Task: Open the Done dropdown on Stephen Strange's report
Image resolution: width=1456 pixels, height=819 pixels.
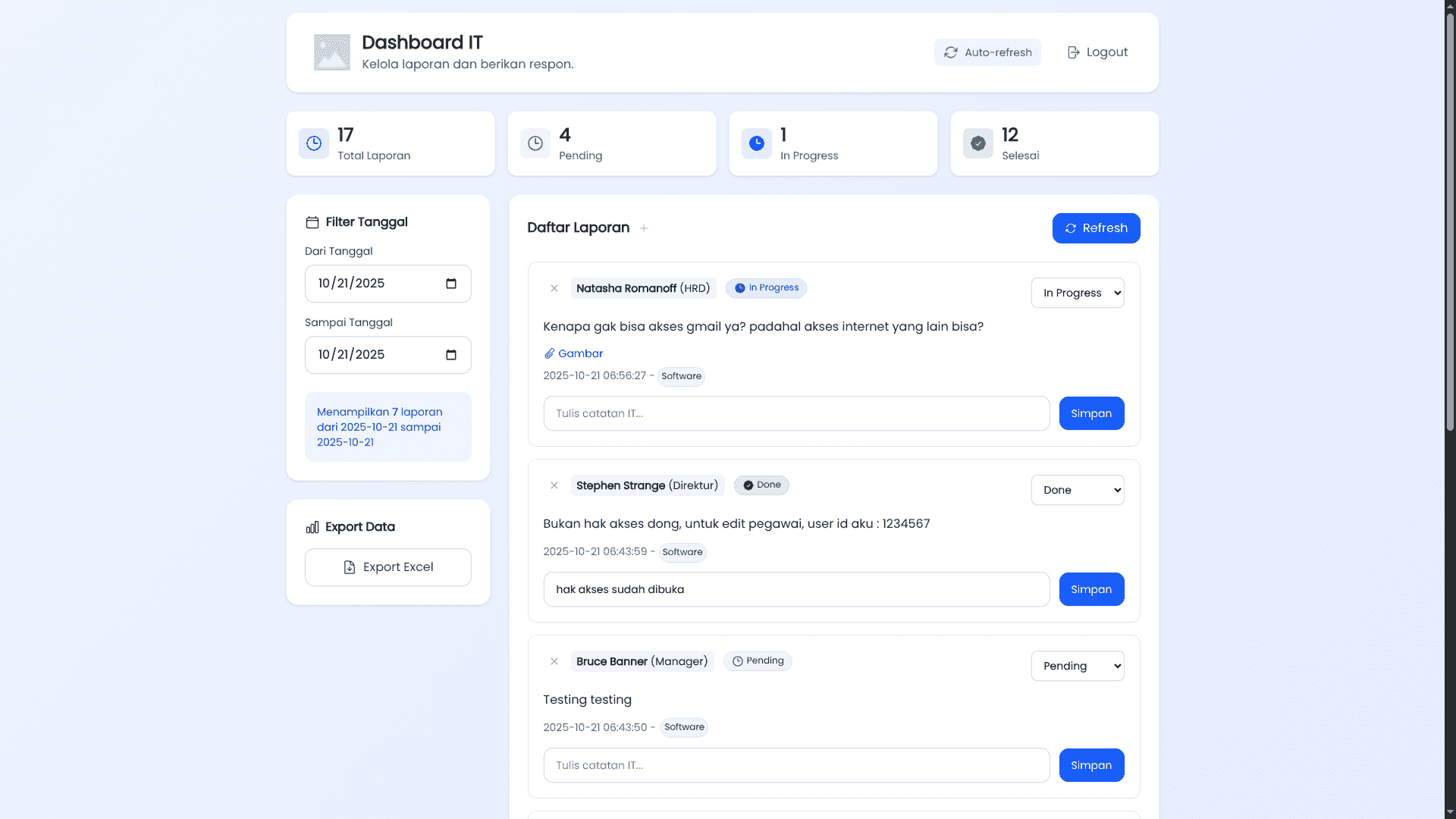Action: 1078,490
